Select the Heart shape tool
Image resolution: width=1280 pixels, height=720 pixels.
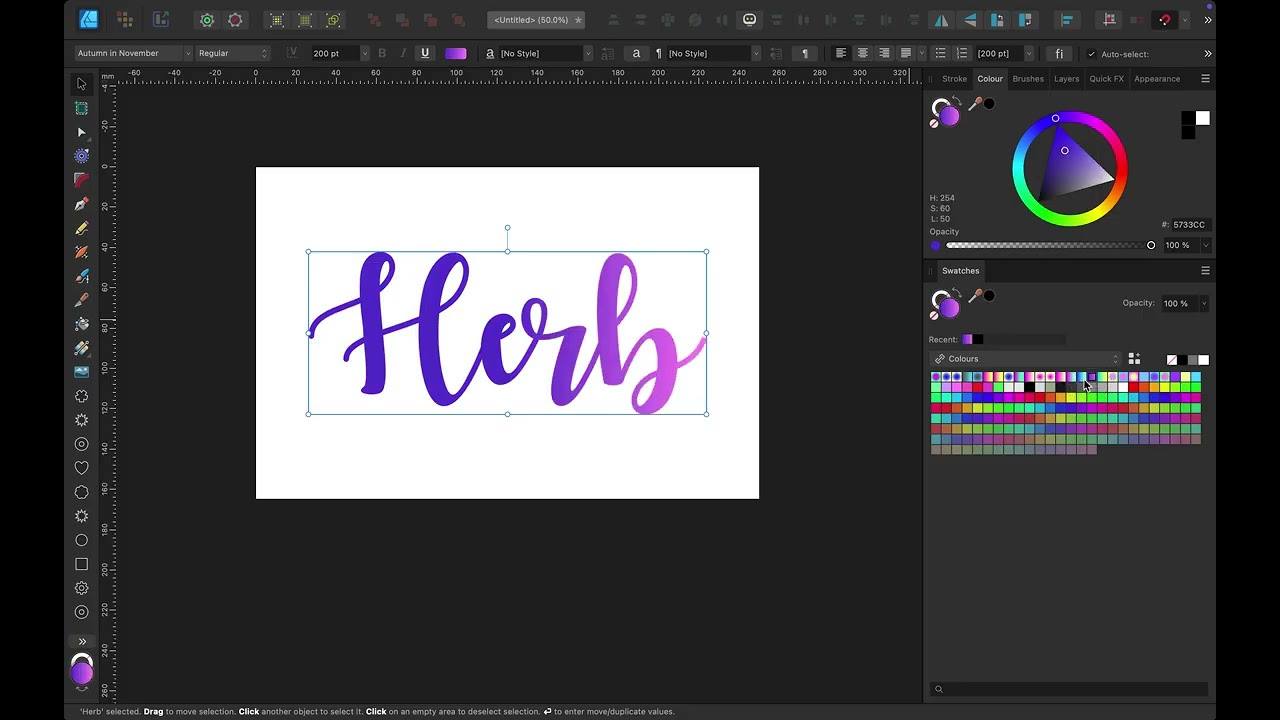click(82, 468)
